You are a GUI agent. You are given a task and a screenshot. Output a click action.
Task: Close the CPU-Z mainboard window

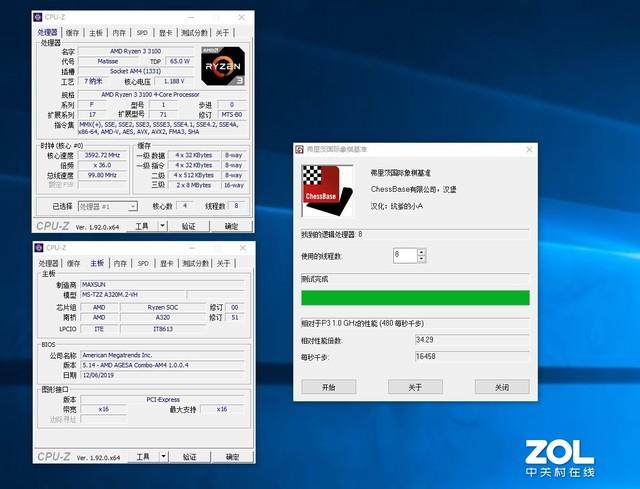click(x=243, y=248)
